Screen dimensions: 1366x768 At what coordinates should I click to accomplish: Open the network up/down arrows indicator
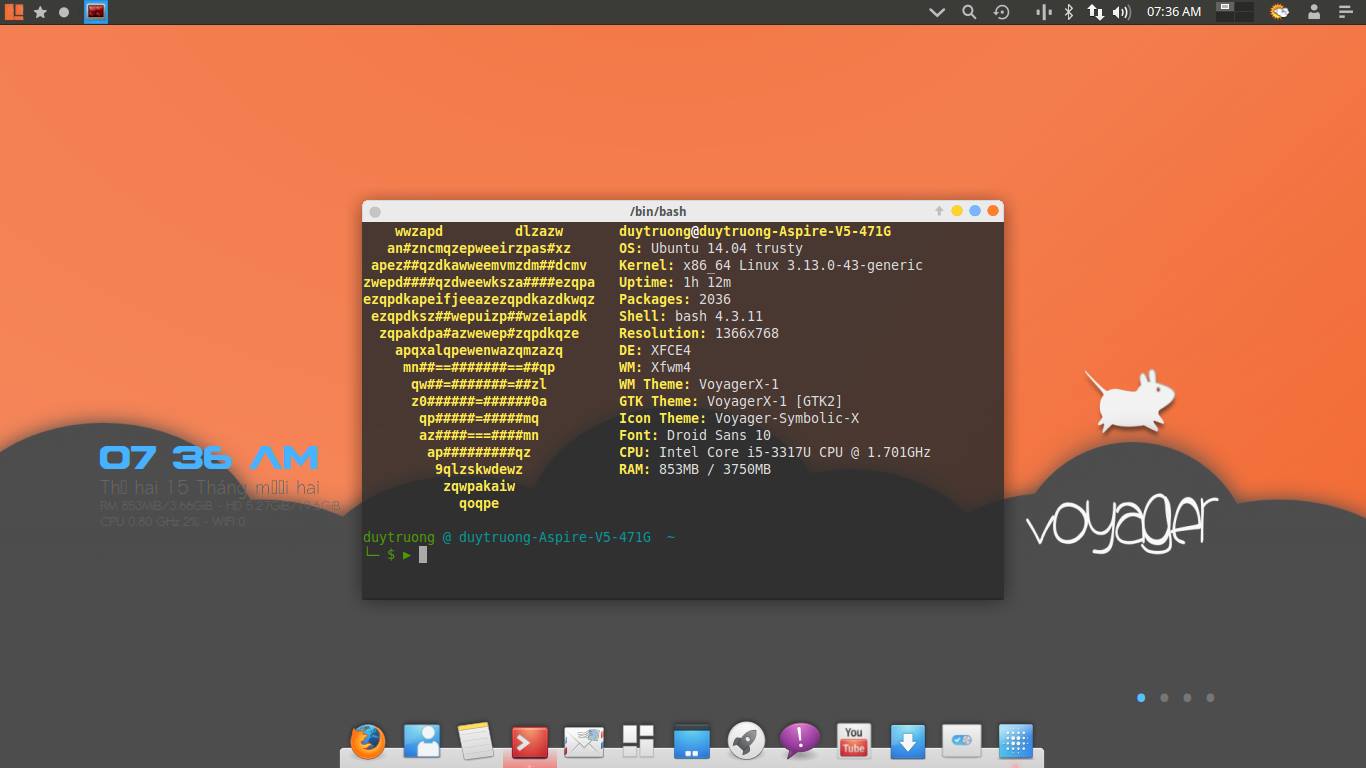coord(1096,12)
